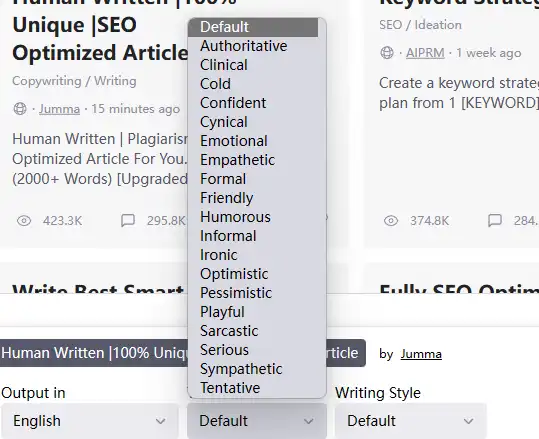
Task: Open the AIPRM author link
Action: (x=425, y=53)
